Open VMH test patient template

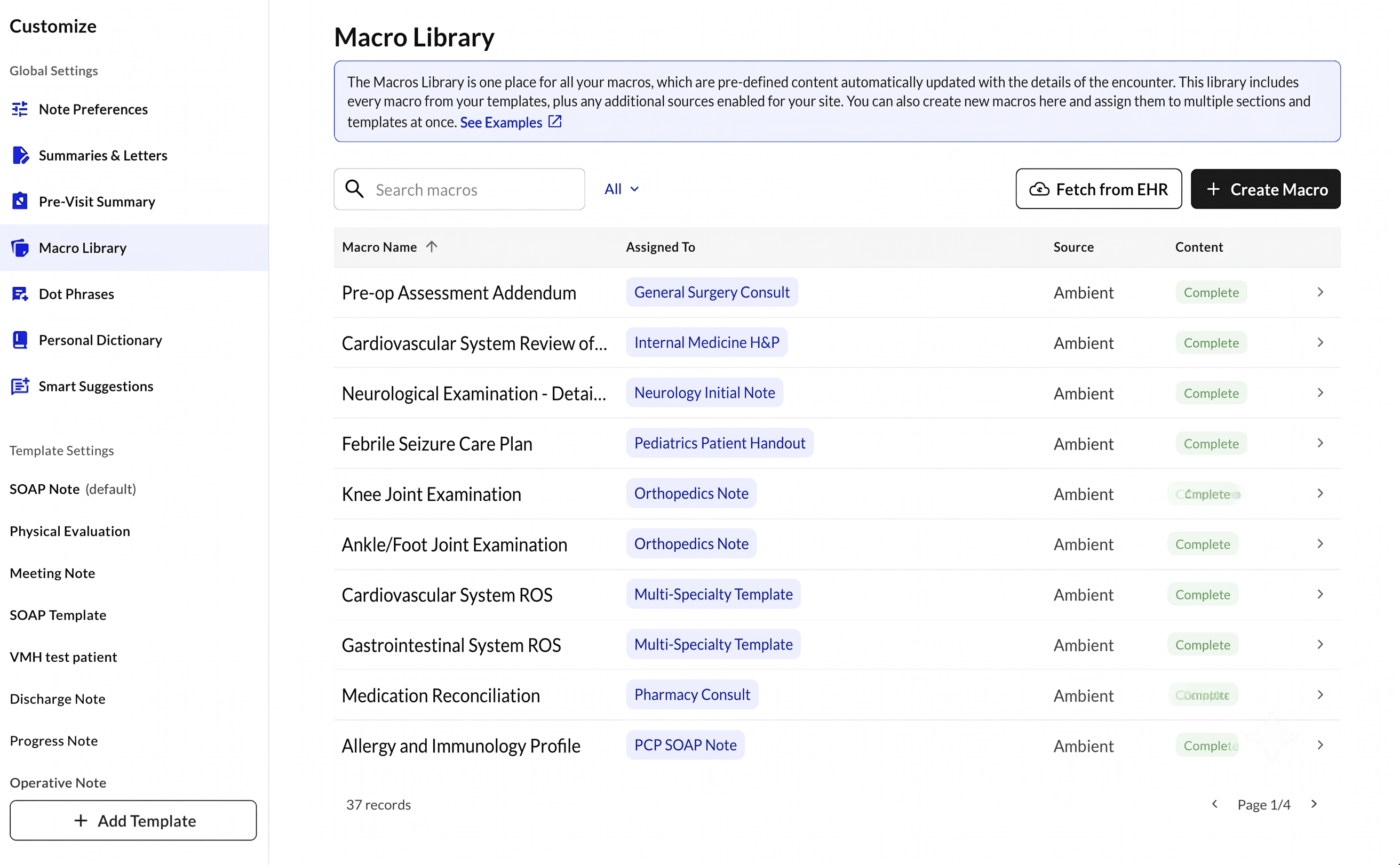(63, 657)
